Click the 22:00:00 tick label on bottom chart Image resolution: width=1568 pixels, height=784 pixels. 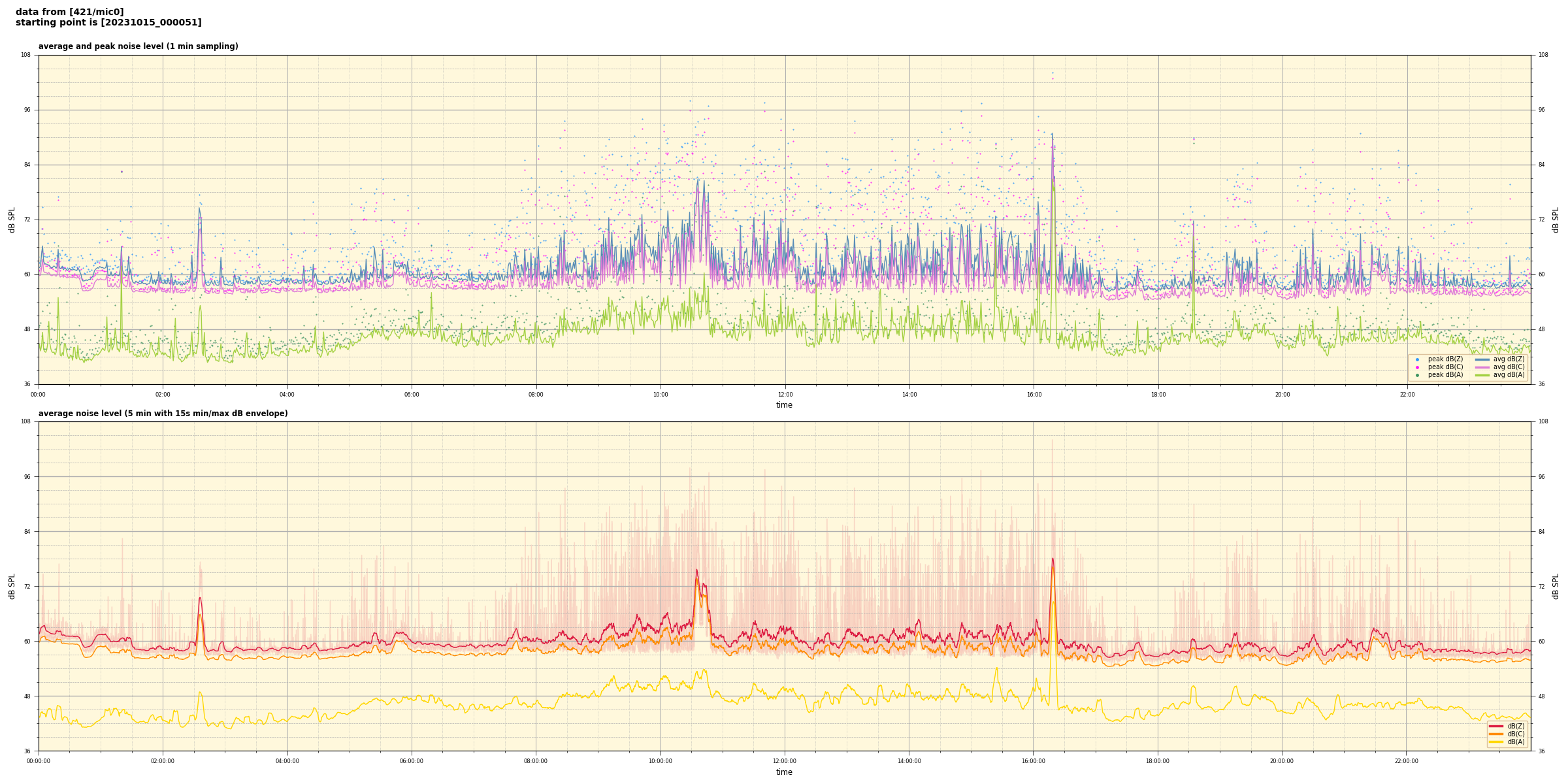point(1406,761)
